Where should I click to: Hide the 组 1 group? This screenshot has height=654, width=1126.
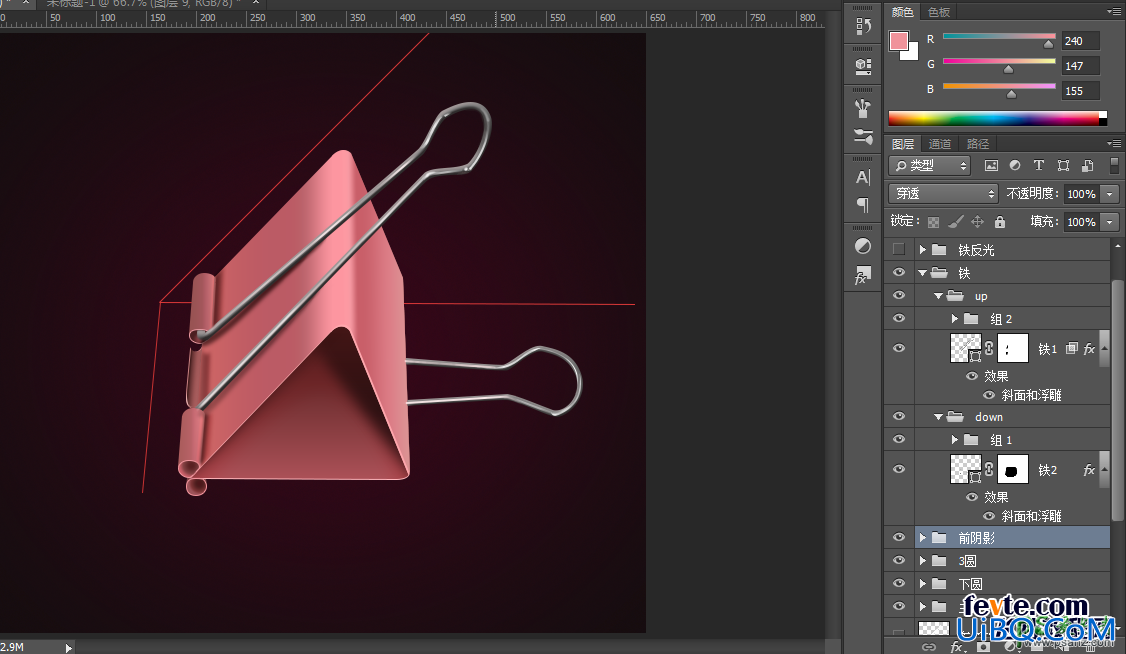click(x=898, y=439)
